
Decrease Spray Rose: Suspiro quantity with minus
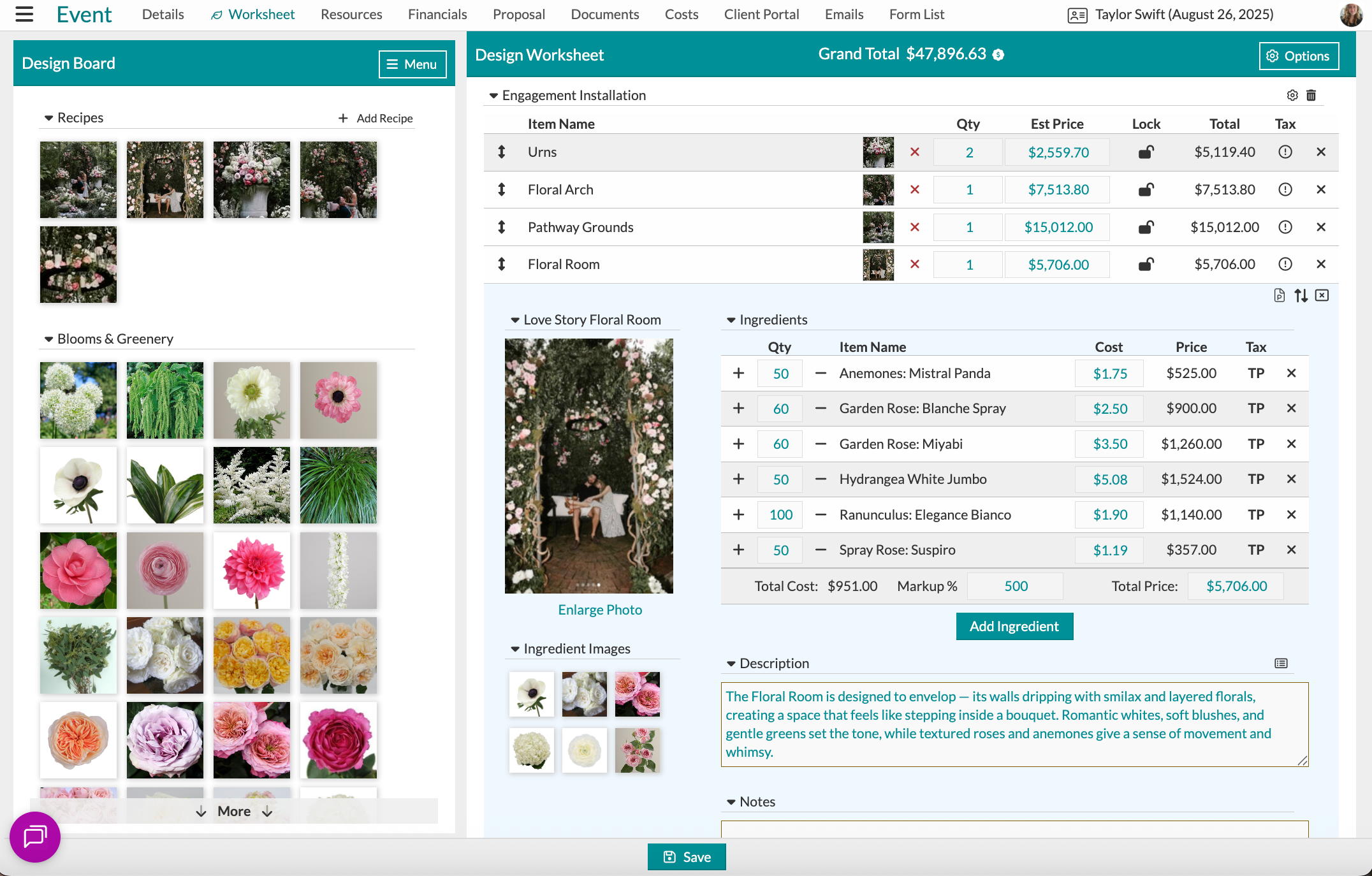pos(821,550)
